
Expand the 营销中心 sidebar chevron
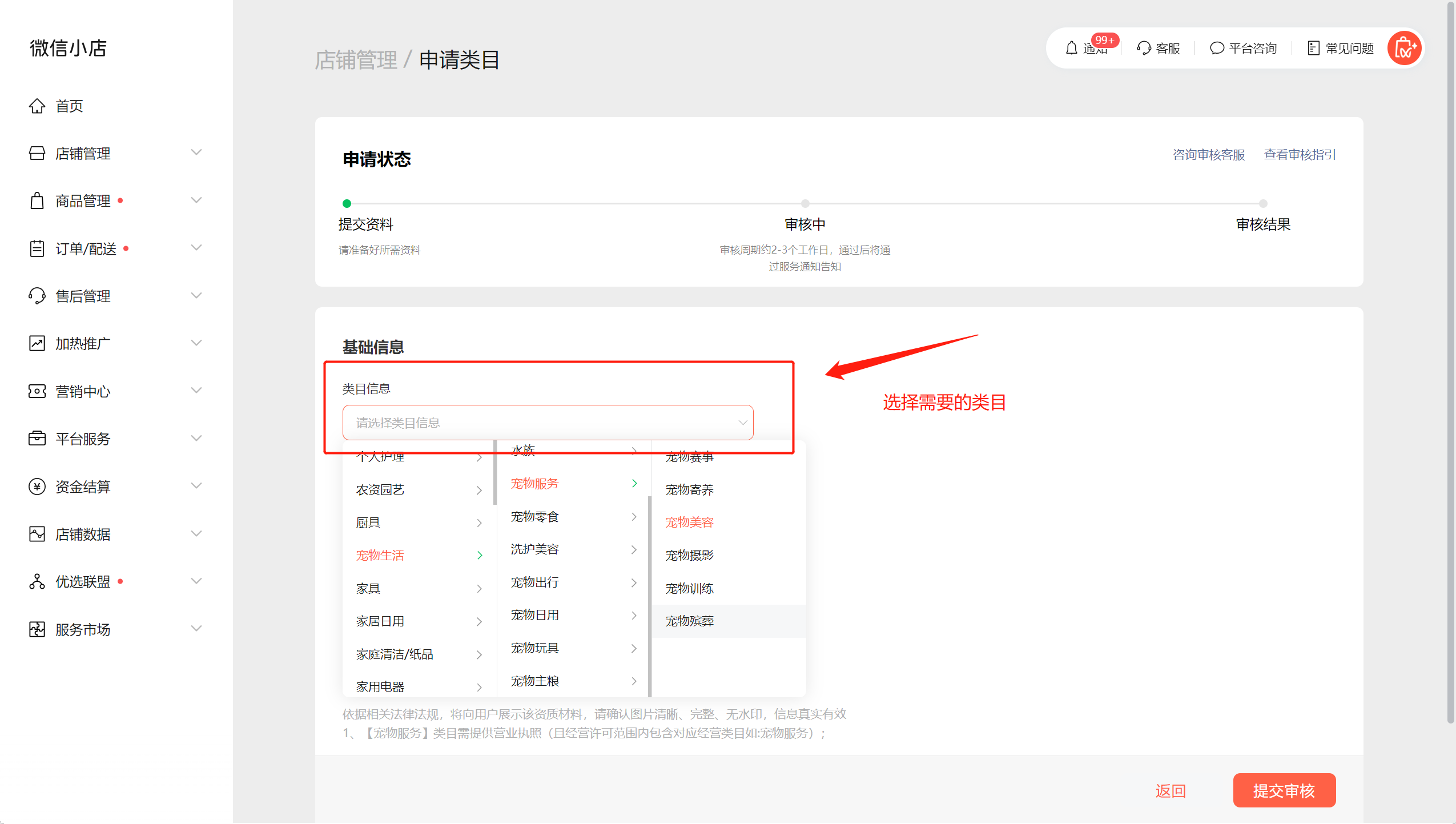pos(196,391)
